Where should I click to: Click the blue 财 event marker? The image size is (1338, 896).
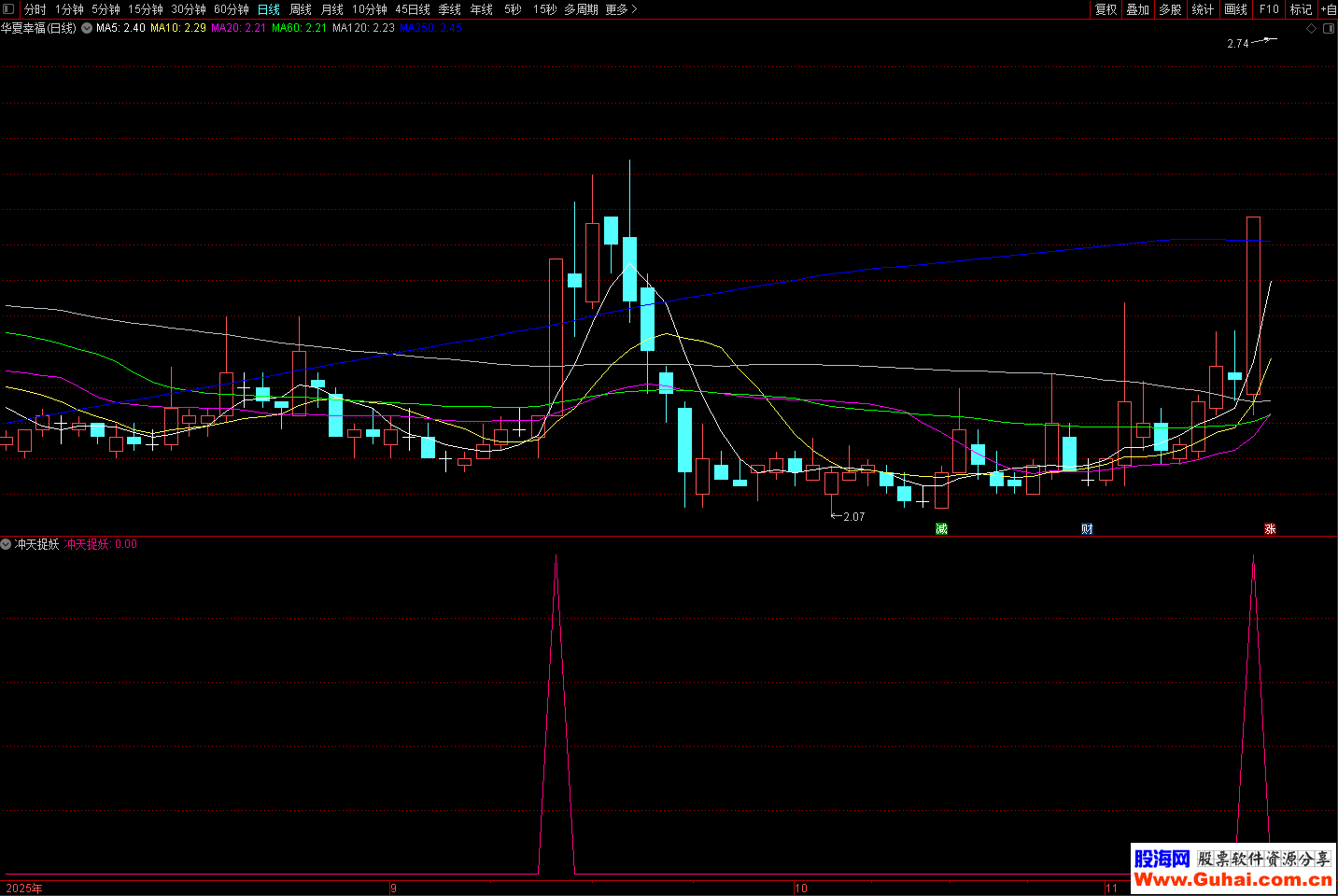(1087, 529)
